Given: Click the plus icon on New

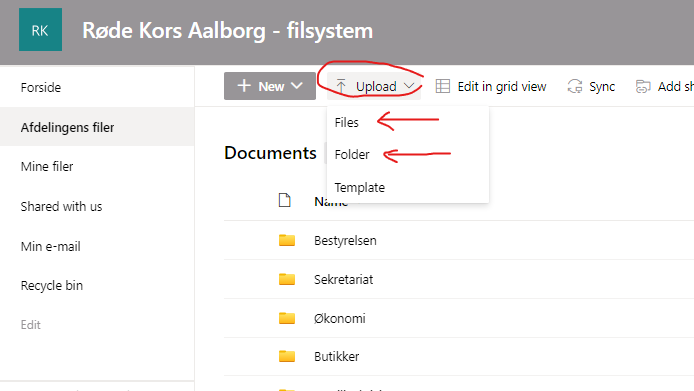Looking at the screenshot, I should tap(244, 85).
